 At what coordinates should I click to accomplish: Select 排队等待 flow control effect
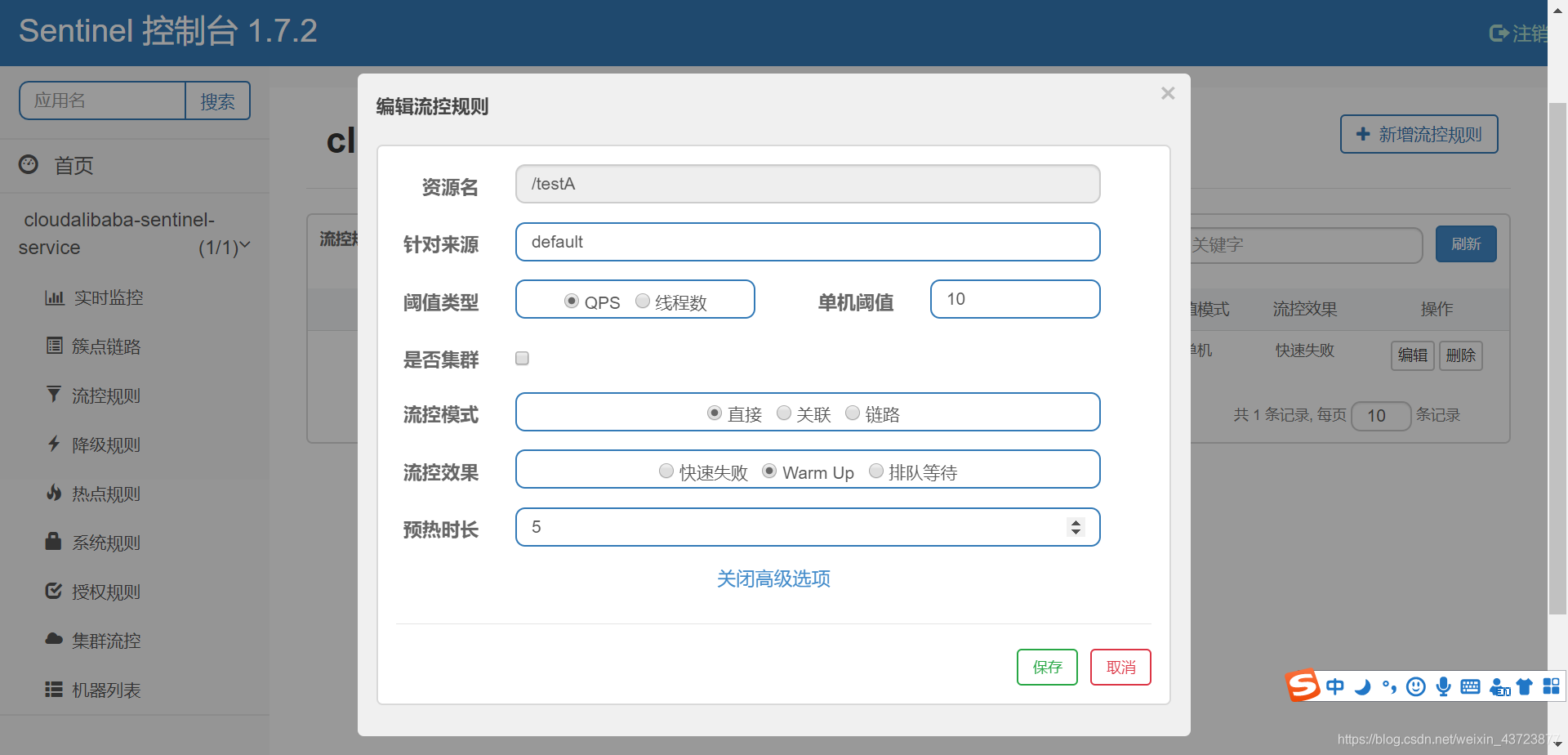[876, 471]
